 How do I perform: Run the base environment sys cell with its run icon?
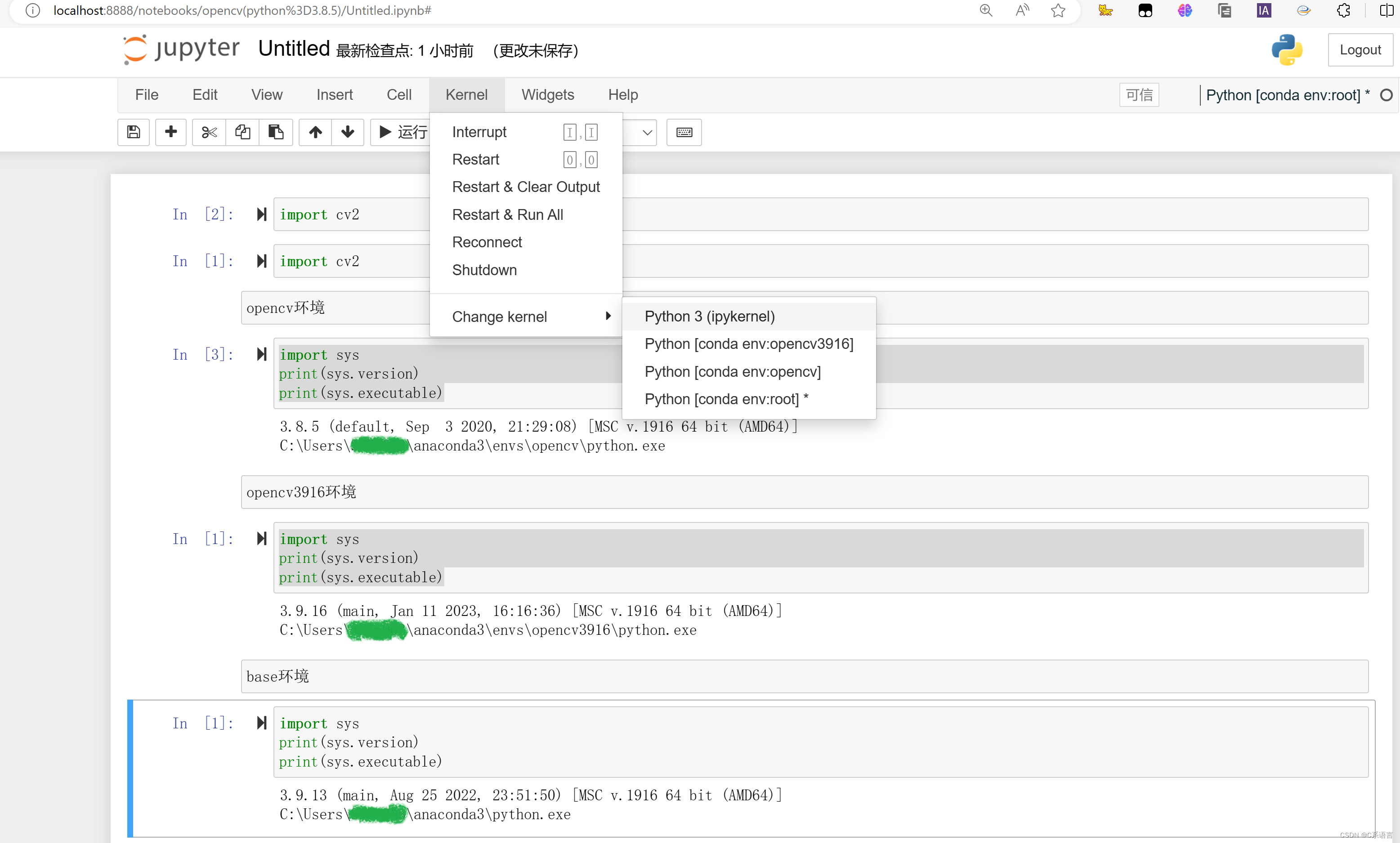point(261,723)
